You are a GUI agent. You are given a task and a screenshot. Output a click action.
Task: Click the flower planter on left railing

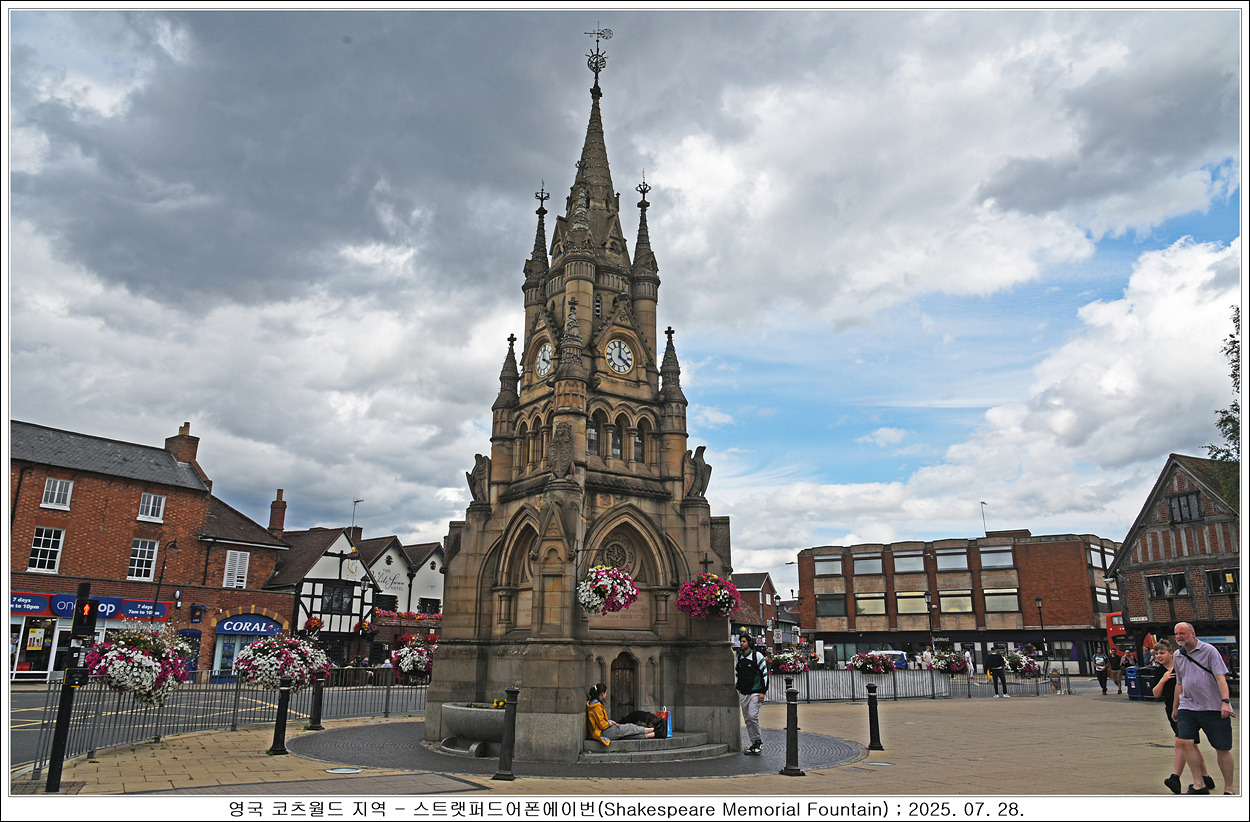pyautogui.click(x=138, y=662)
